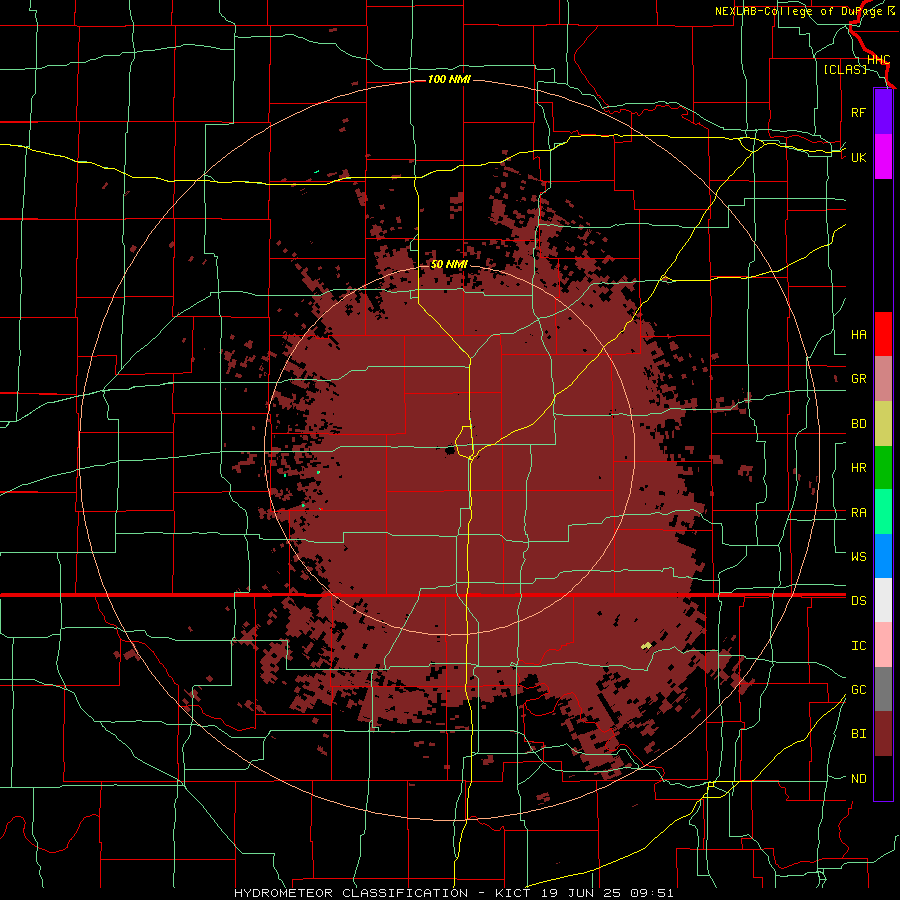
Task: Click the ND legend label
Action: (858, 778)
